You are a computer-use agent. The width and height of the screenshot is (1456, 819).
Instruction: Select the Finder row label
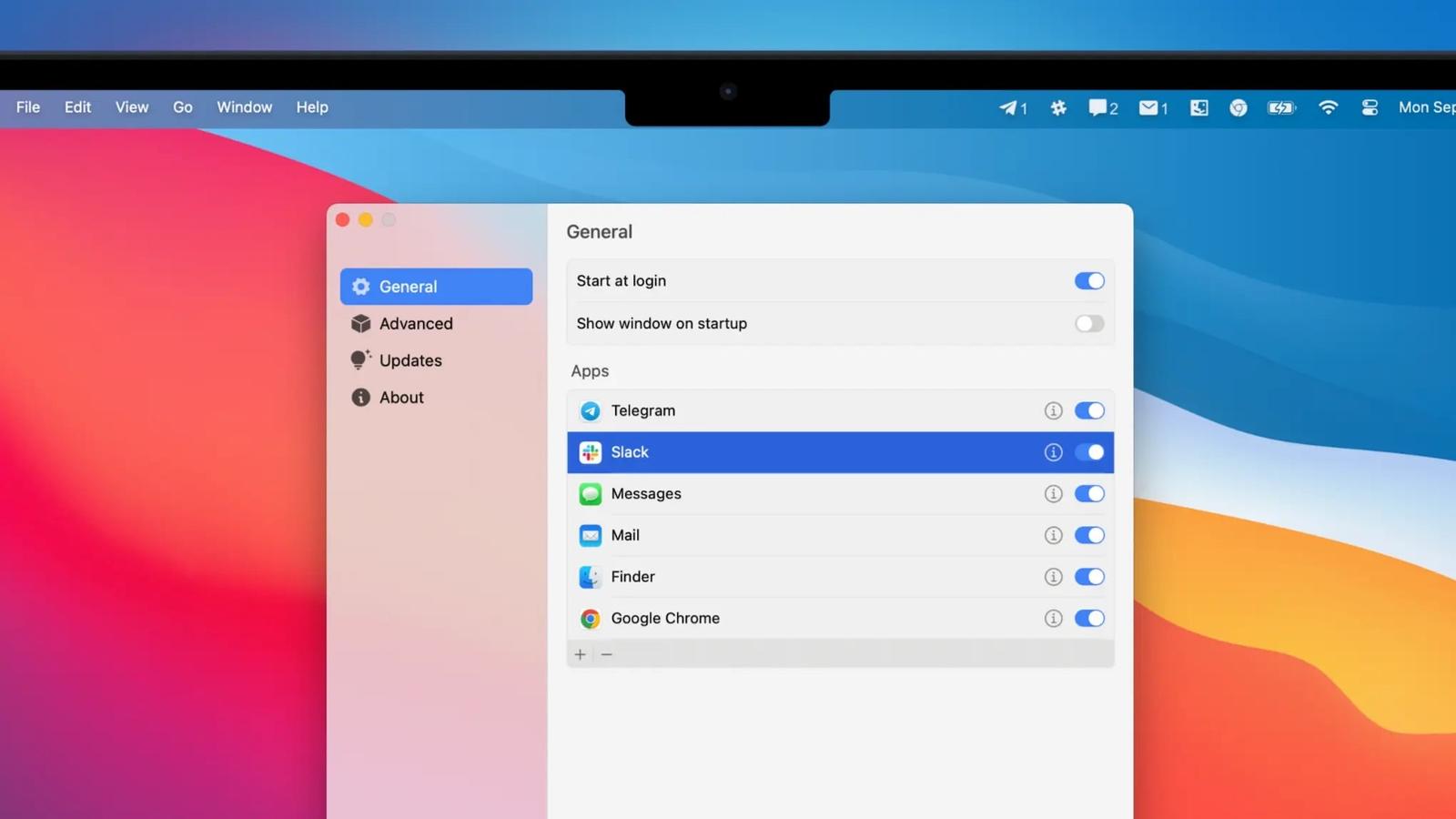633,577
